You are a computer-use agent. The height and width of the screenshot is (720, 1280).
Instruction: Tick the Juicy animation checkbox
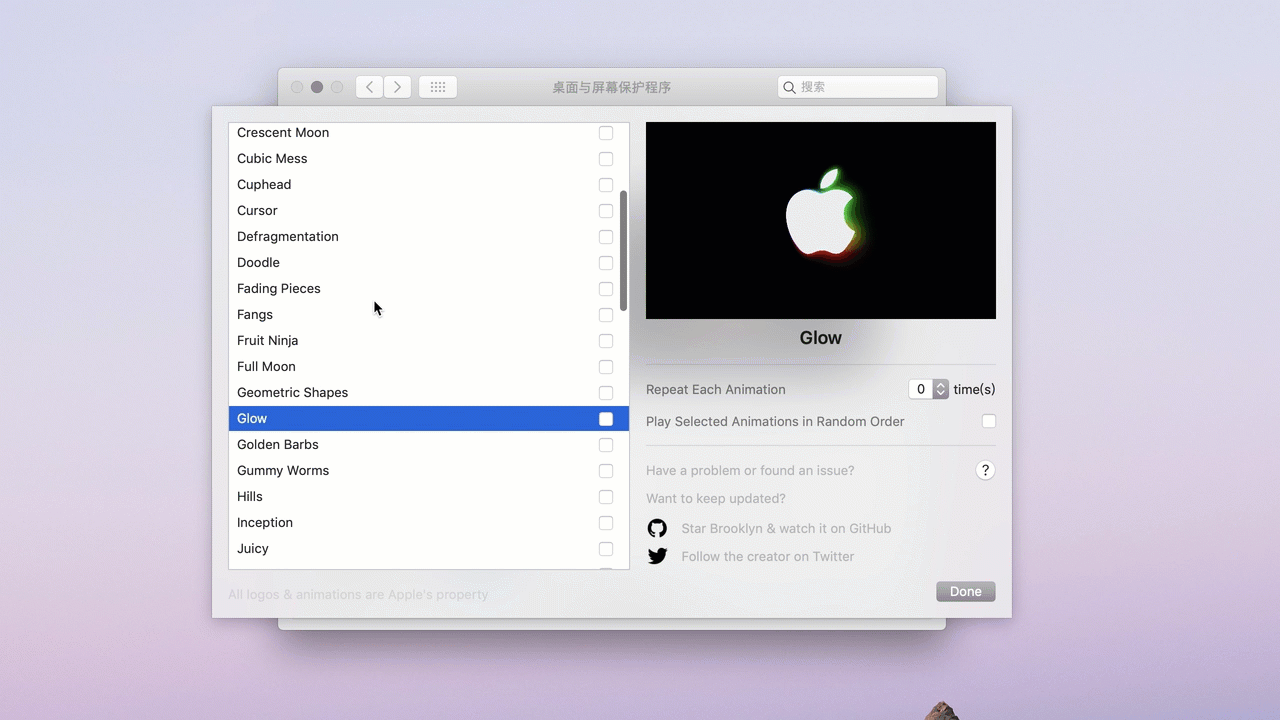coord(606,549)
